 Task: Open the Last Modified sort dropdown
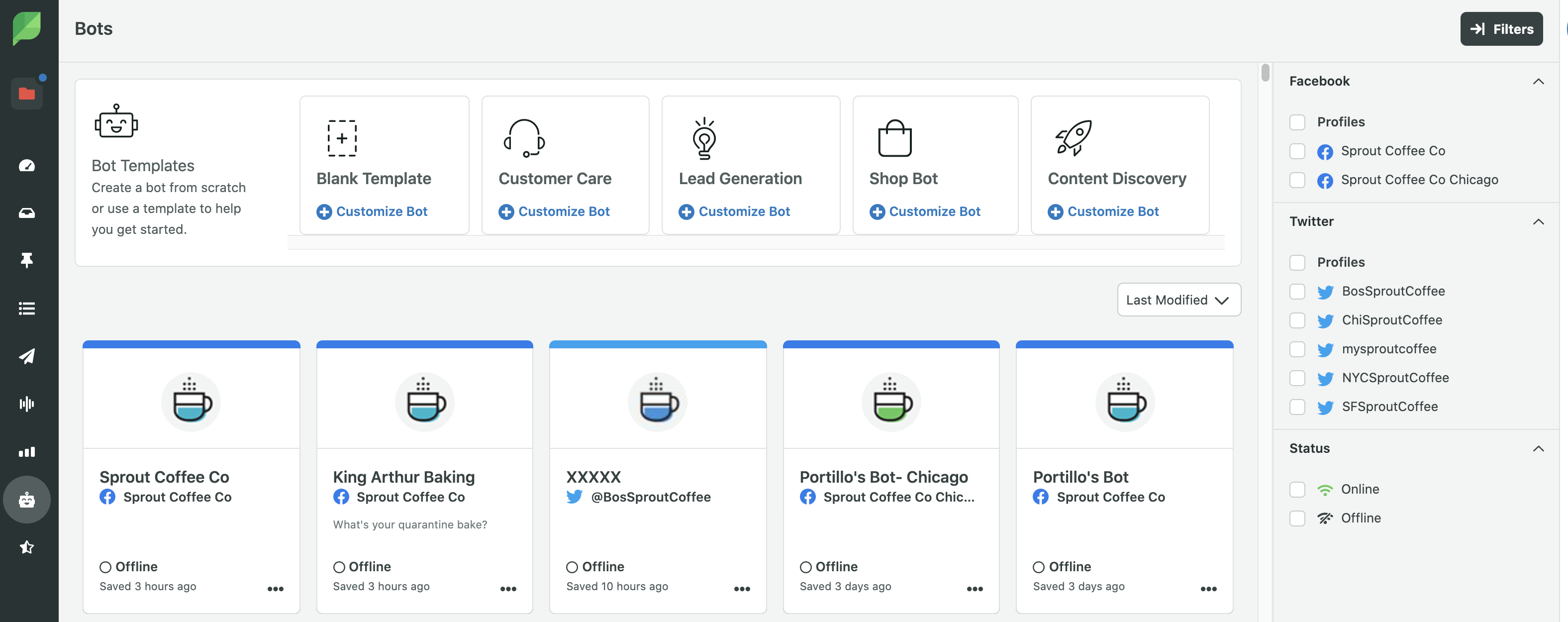[x=1179, y=299]
